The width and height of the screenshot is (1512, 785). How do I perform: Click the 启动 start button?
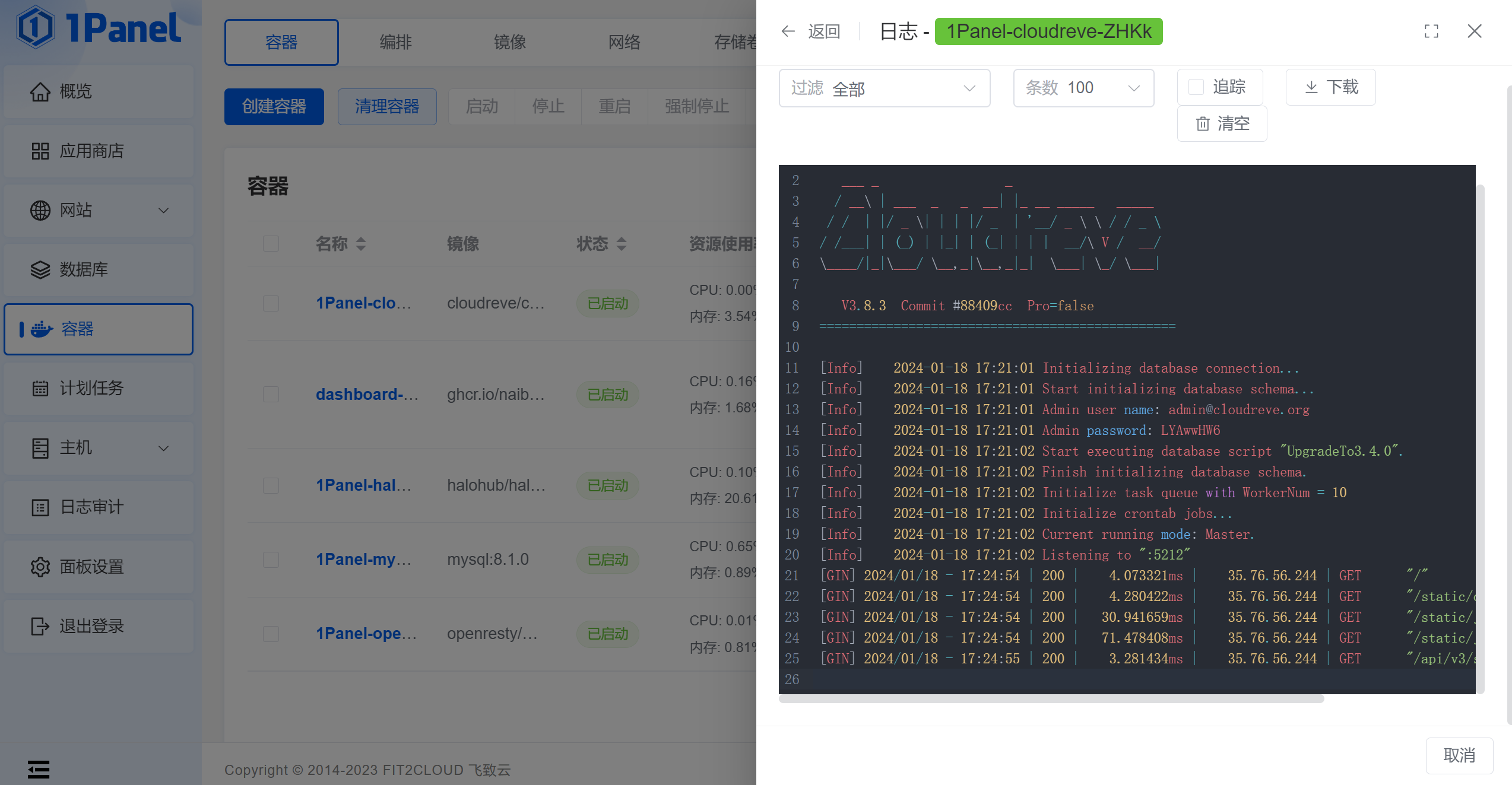click(x=481, y=106)
